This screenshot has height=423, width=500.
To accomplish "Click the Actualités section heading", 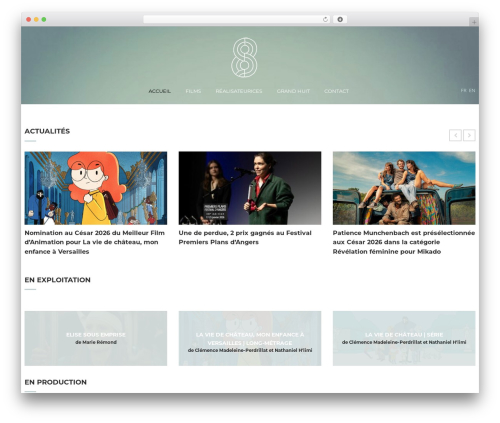I will (47, 131).
